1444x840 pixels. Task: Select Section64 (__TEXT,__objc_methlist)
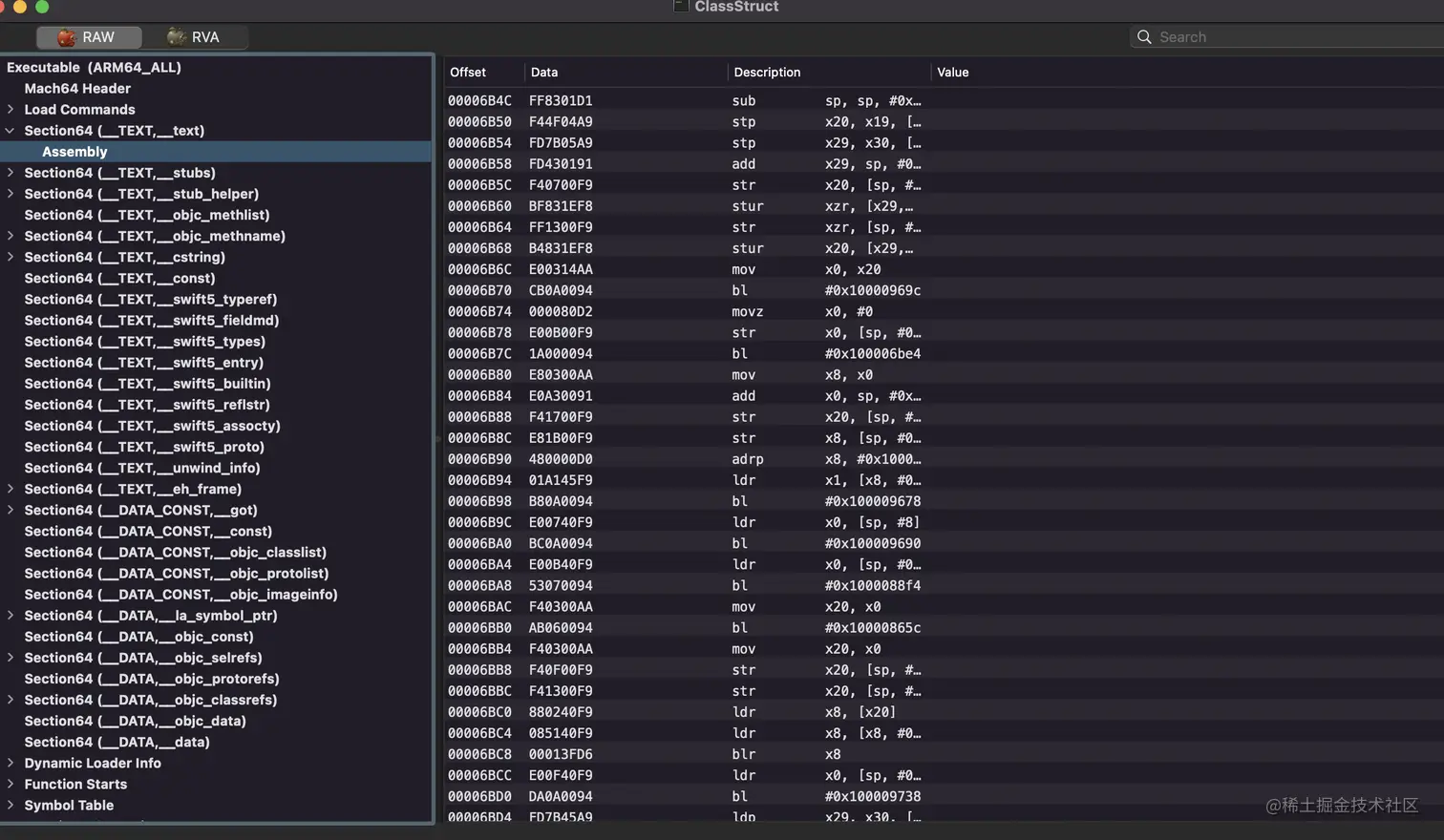(x=147, y=215)
